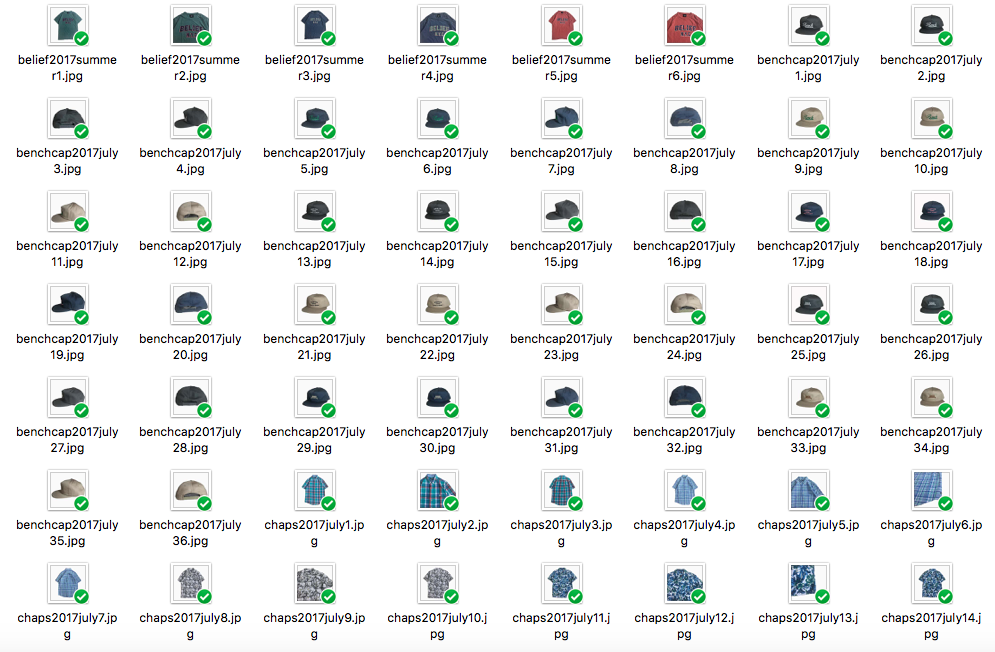Select the belief2017summer2.jpg green shirt thumbnail
The image size is (995, 652).
191,25
